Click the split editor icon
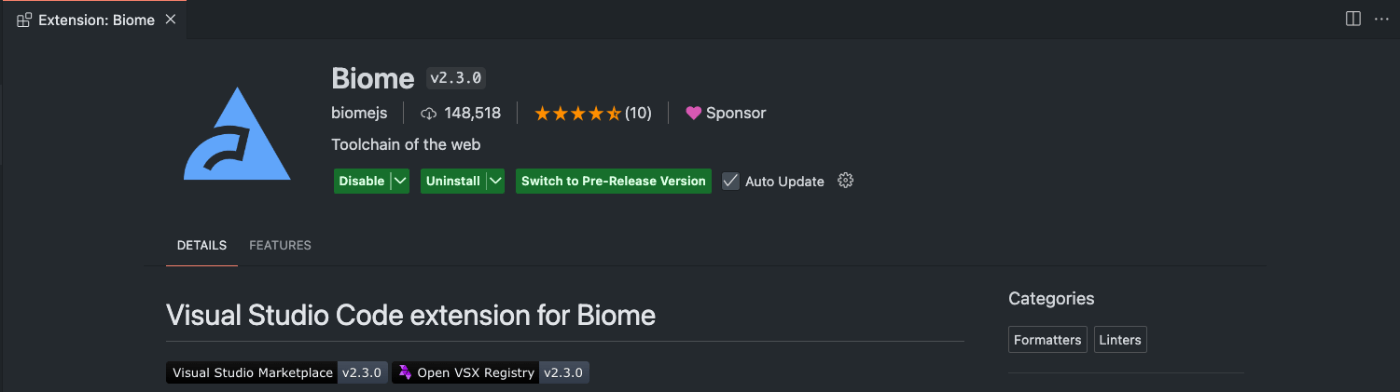Image resolution: width=1400 pixels, height=392 pixels. tap(1353, 19)
